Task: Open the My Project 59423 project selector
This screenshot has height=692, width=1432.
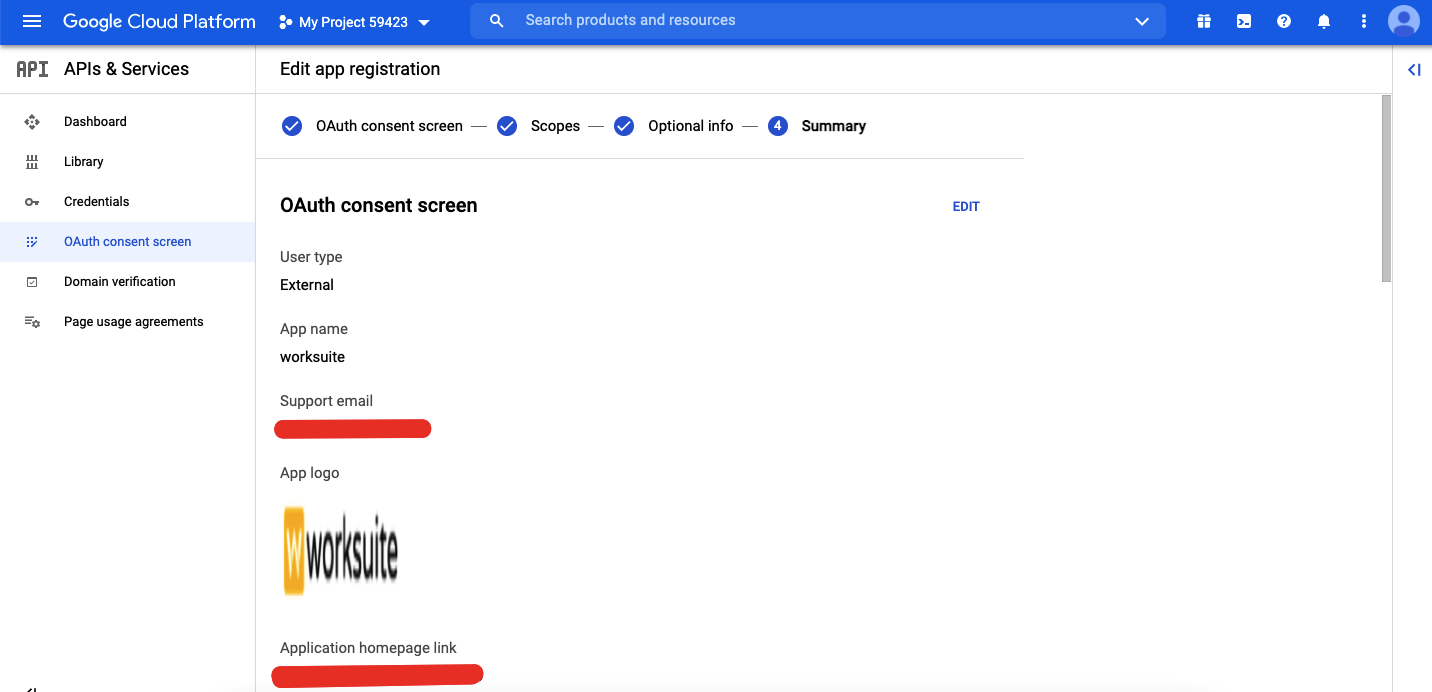Action: (355, 22)
